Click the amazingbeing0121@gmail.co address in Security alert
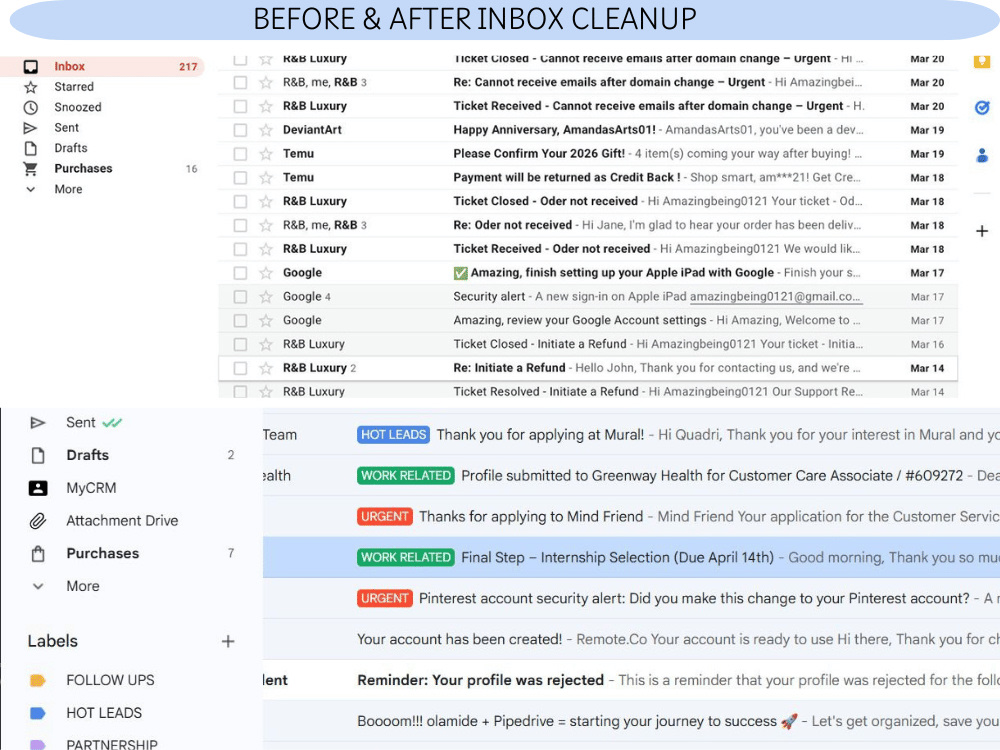 775,297
